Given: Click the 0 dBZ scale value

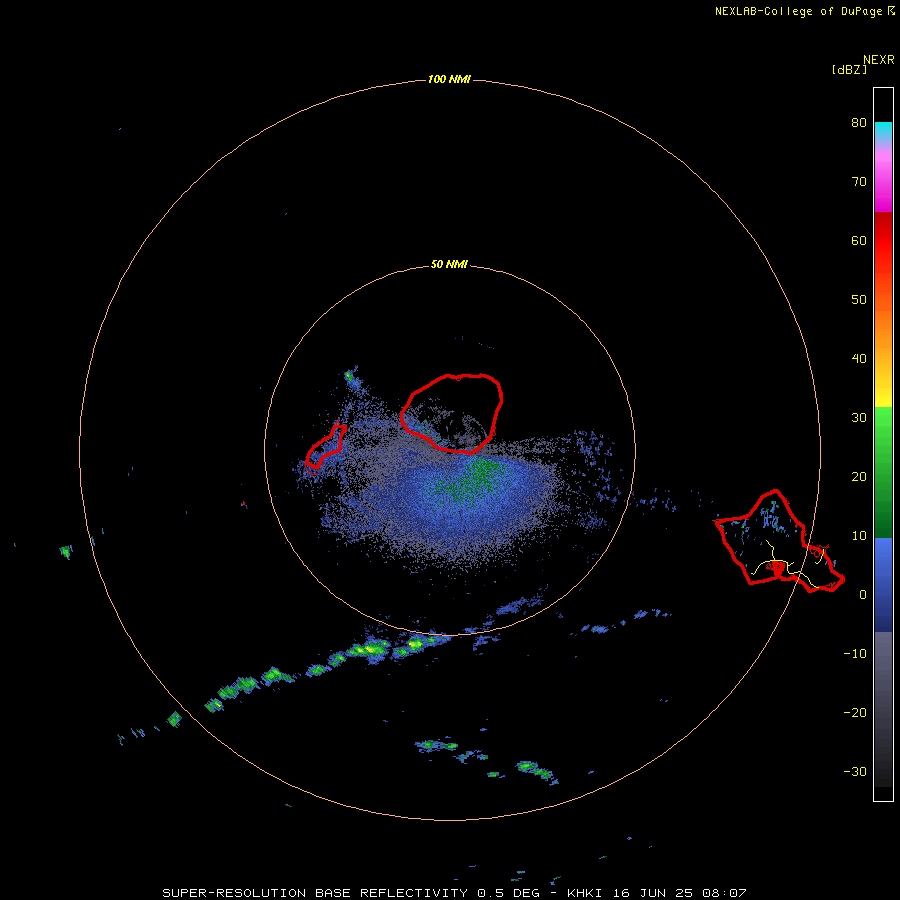Looking at the screenshot, I should [863, 595].
